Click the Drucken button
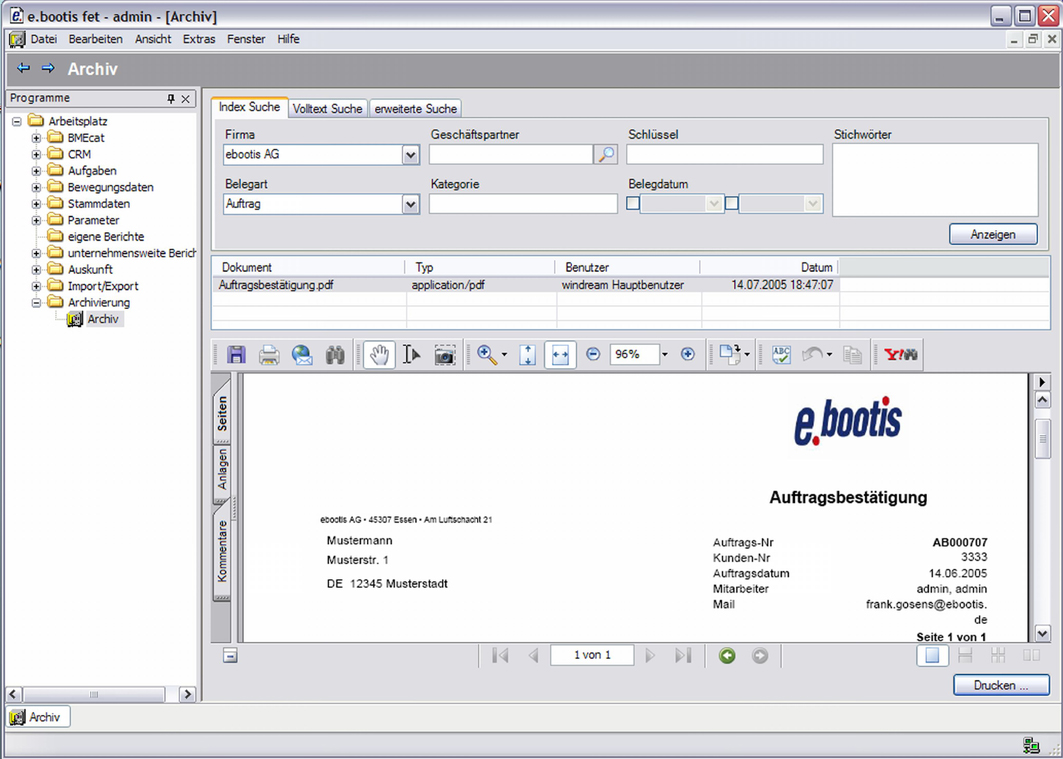 1001,685
